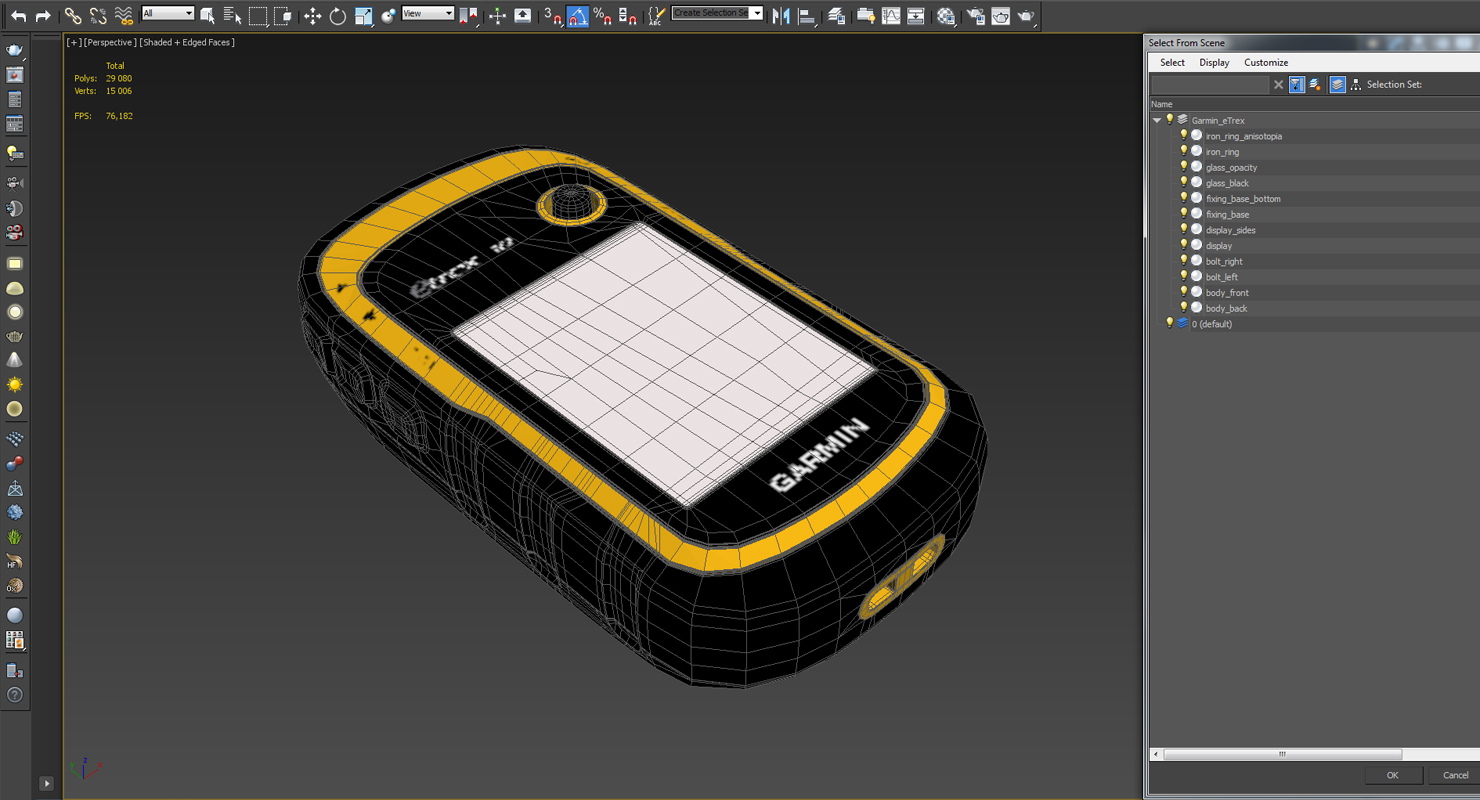
Task: Open Edit Named Selection Sets
Action: point(656,15)
